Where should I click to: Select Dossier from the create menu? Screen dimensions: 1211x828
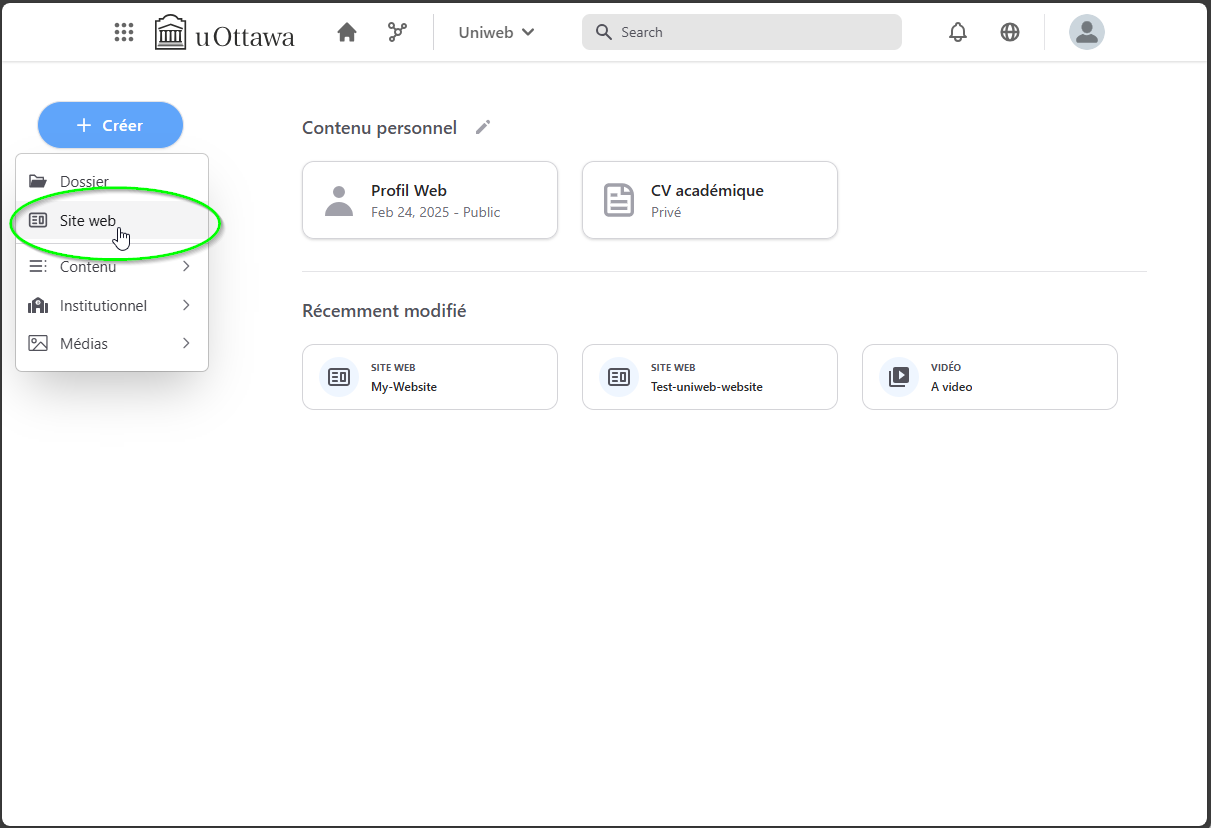coord(84,181)
